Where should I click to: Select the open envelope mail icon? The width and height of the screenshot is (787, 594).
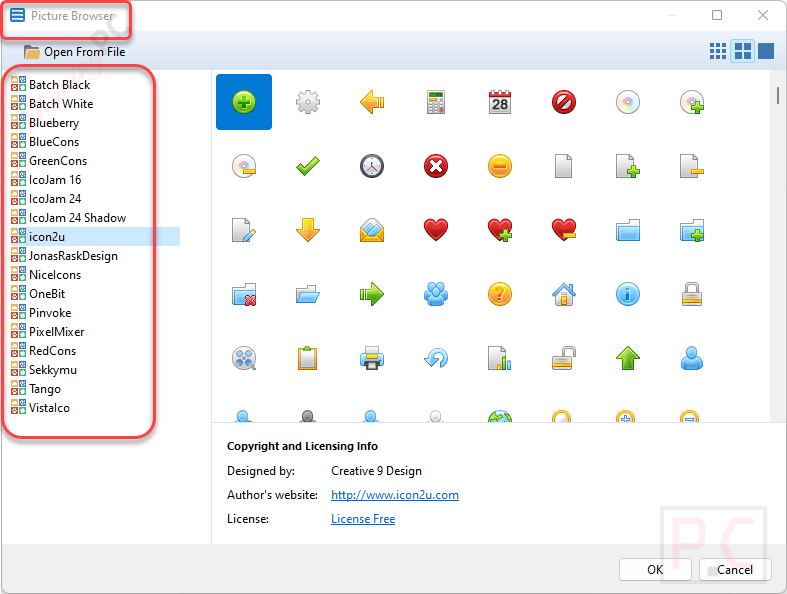pos(372,230)
